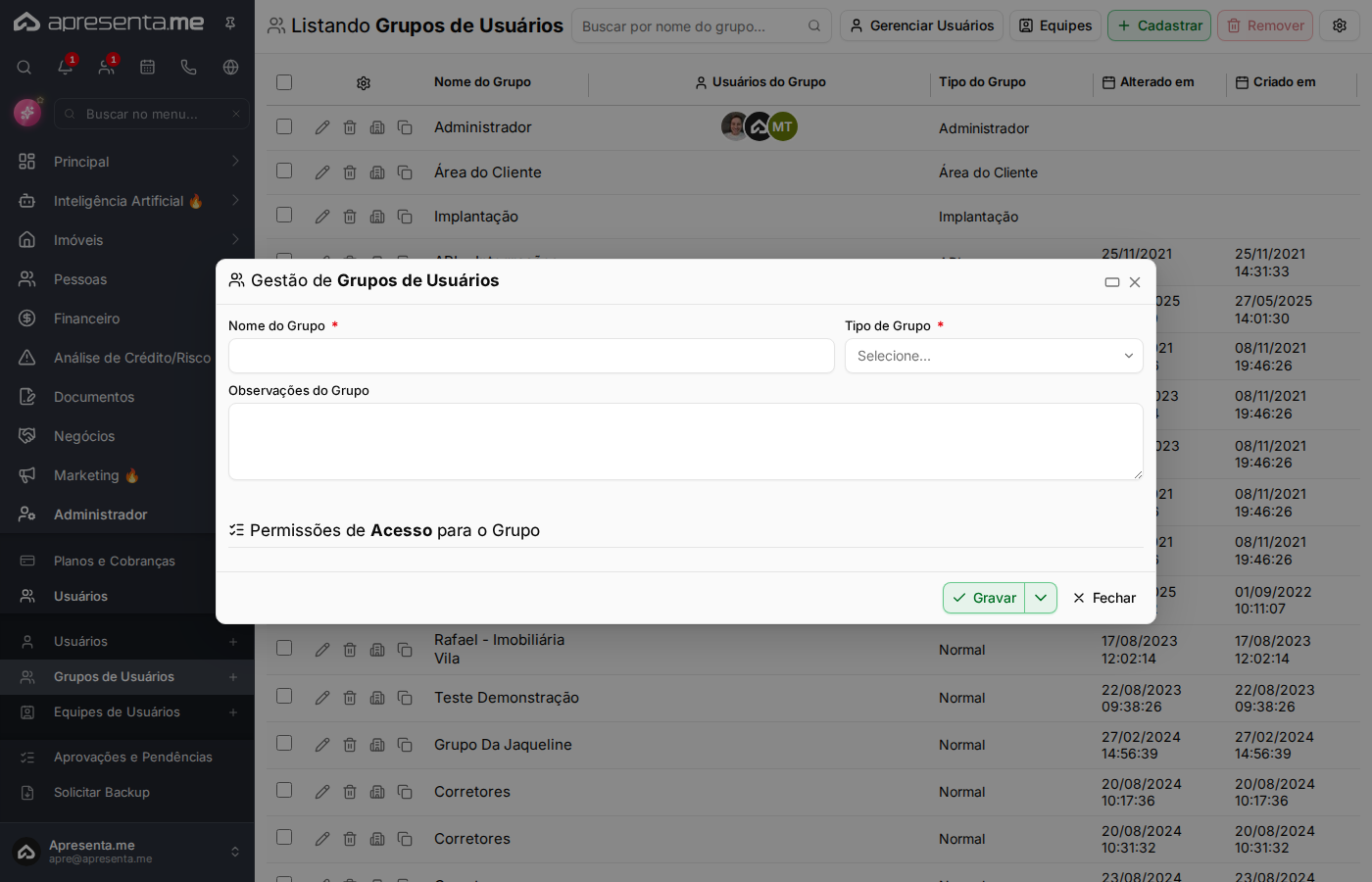Check the Administrador row checkbox
Viewport: 1372px width, 882px height.
(284, 126)
